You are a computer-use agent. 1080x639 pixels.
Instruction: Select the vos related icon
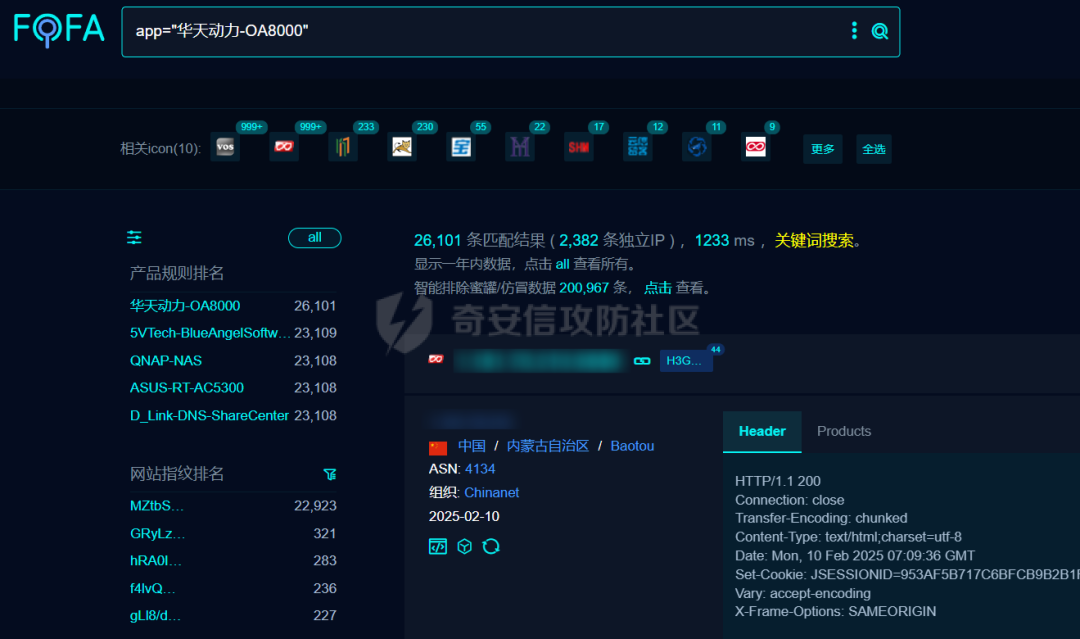tap(225, 147)
